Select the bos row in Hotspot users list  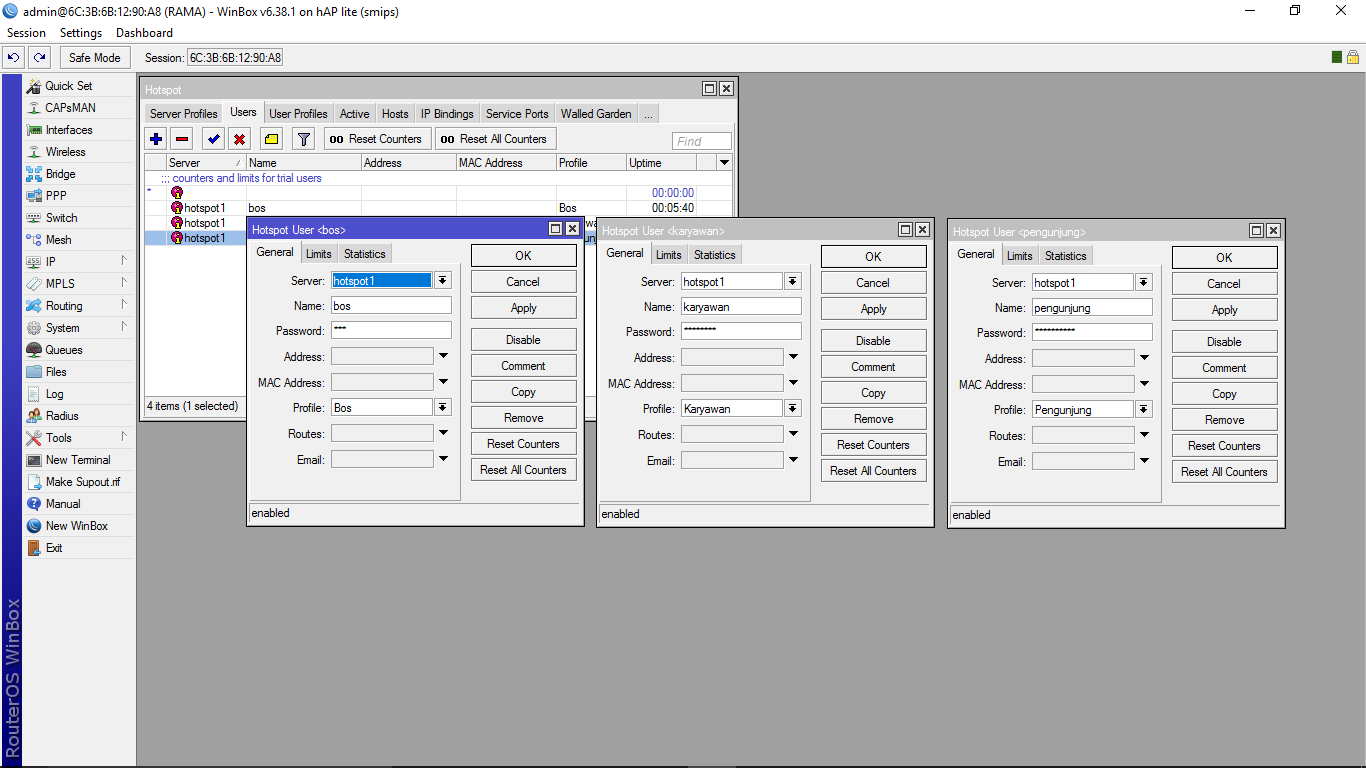438,208
